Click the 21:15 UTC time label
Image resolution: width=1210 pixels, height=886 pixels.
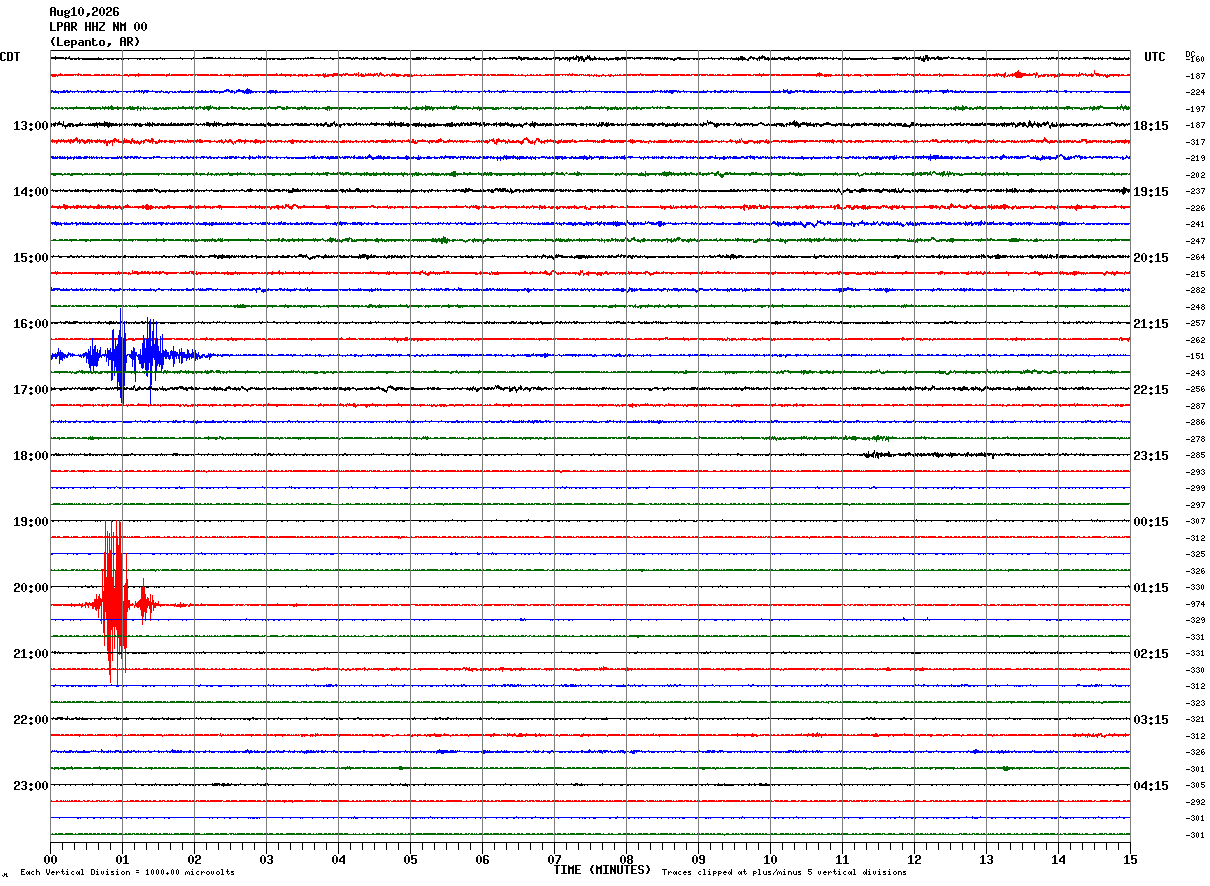coord(1151,324)
